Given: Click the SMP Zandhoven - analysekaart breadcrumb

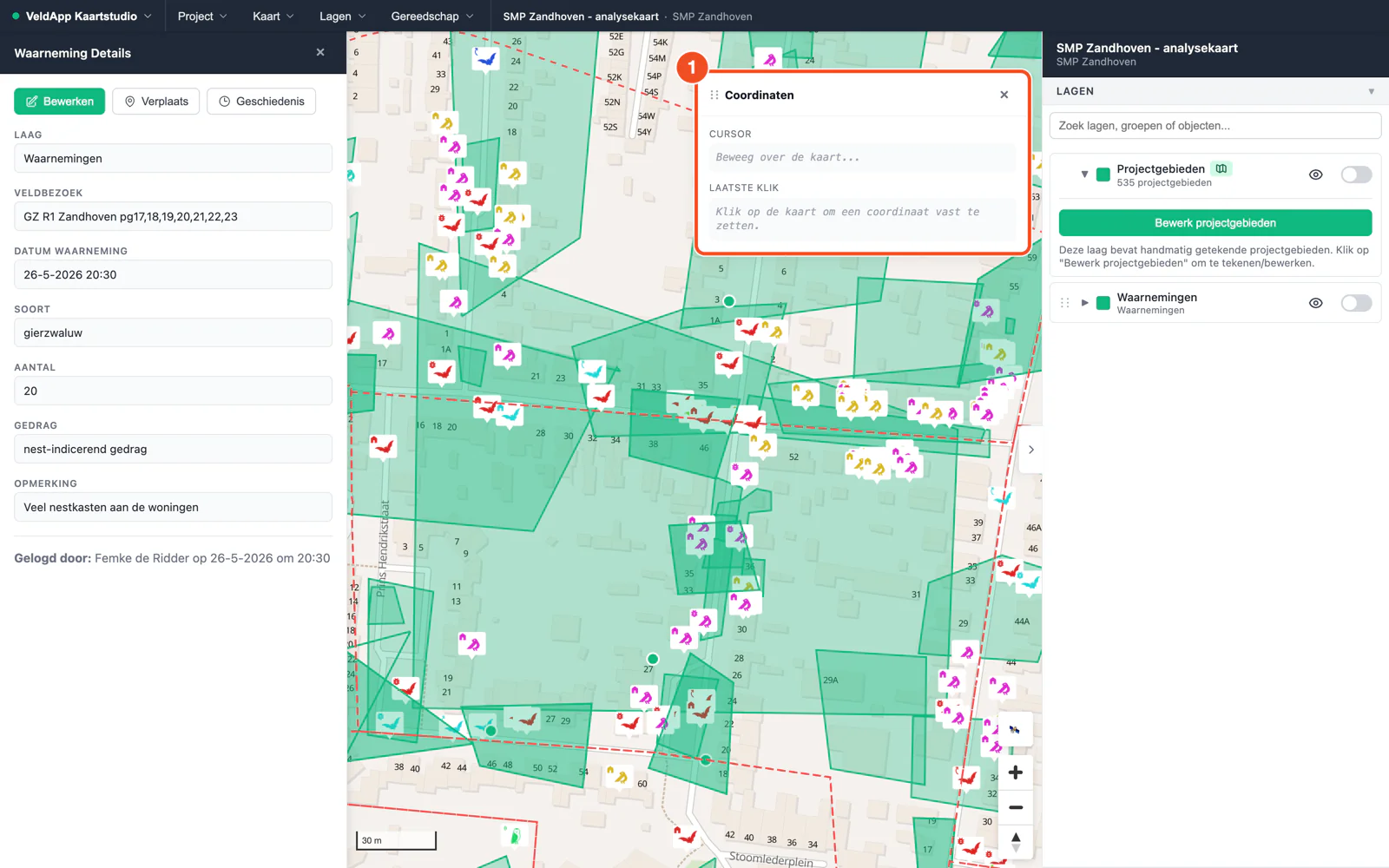Looking at the screenshot, I should point(581,16).
